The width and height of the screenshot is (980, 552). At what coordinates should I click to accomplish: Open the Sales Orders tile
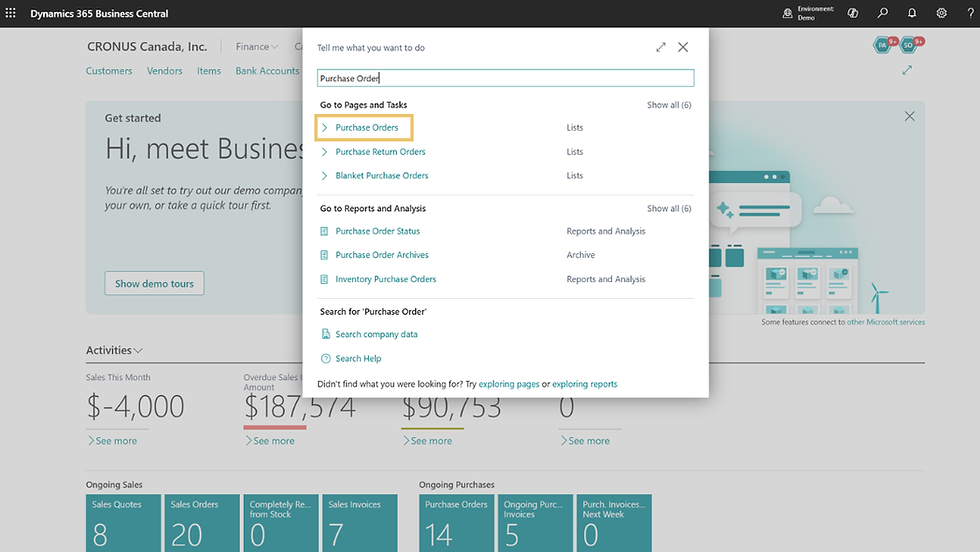coord(202,523)
